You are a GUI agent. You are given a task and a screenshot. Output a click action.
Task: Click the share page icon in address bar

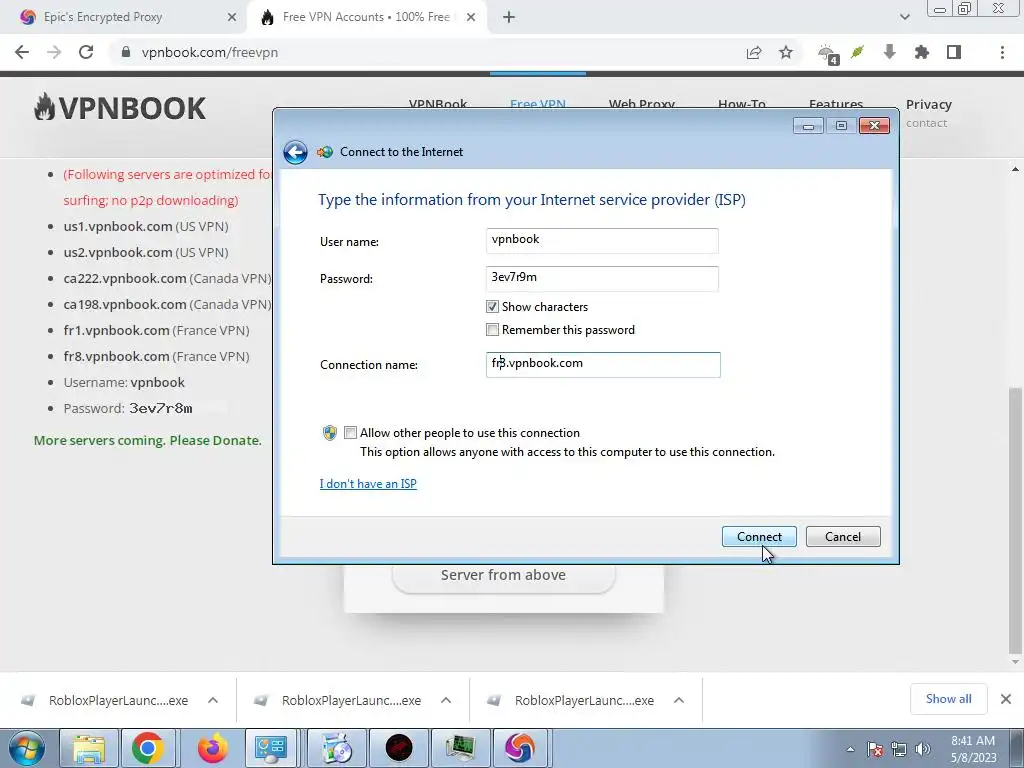(754, 52)
